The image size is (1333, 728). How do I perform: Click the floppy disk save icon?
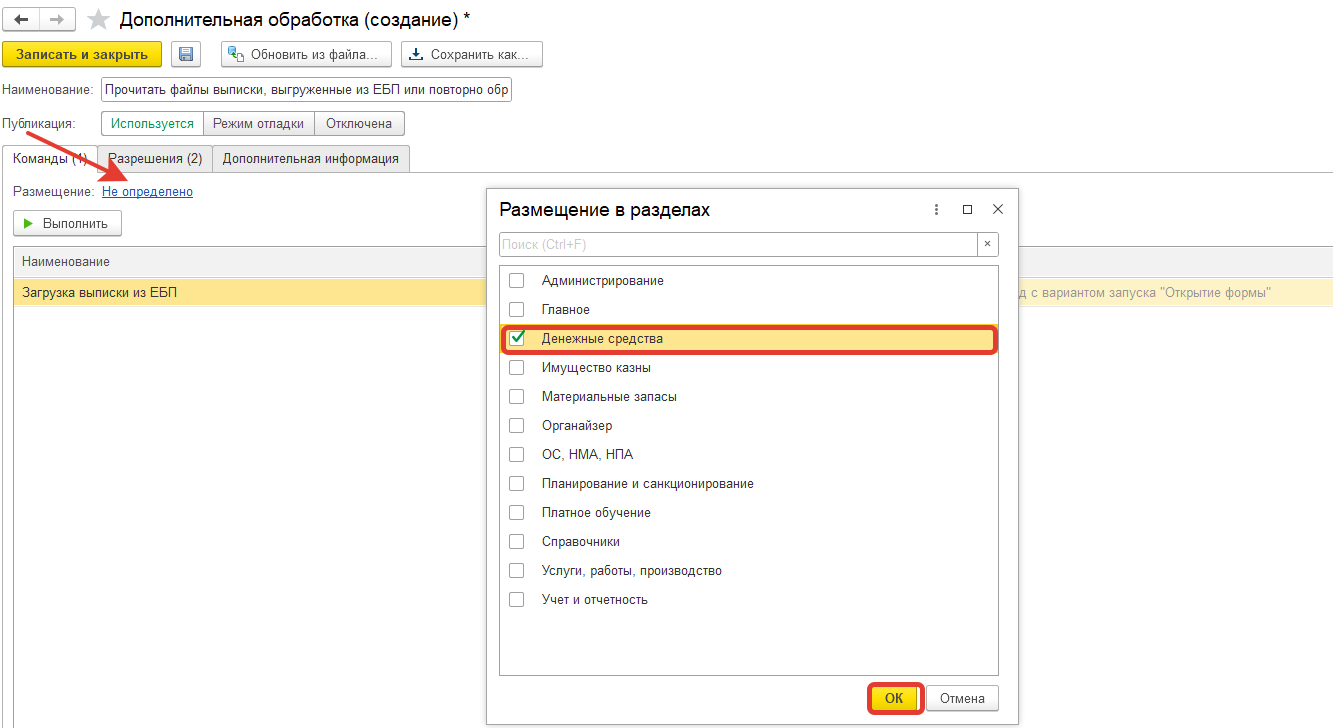coord(186,54)
